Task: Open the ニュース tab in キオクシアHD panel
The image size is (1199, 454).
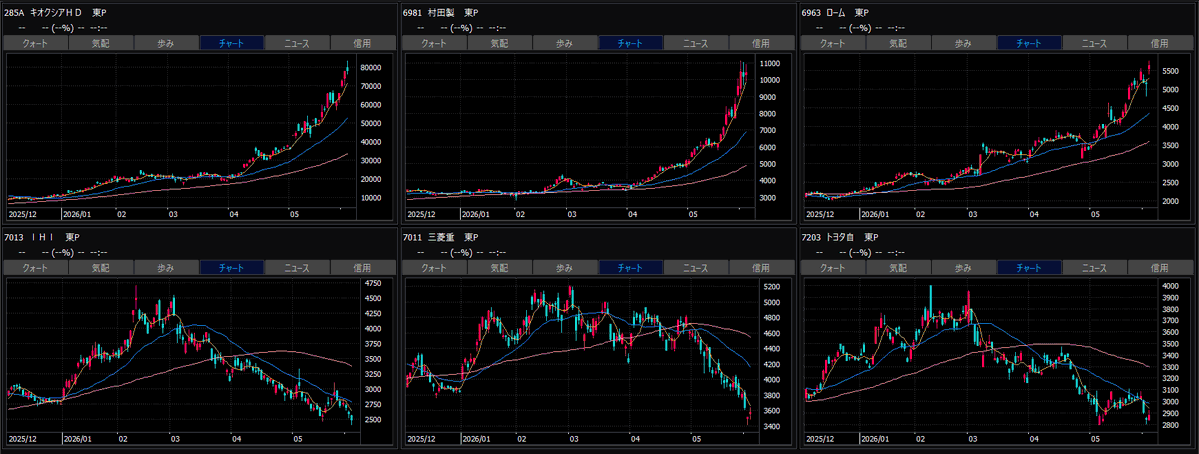Action: [x=297, y=43]
